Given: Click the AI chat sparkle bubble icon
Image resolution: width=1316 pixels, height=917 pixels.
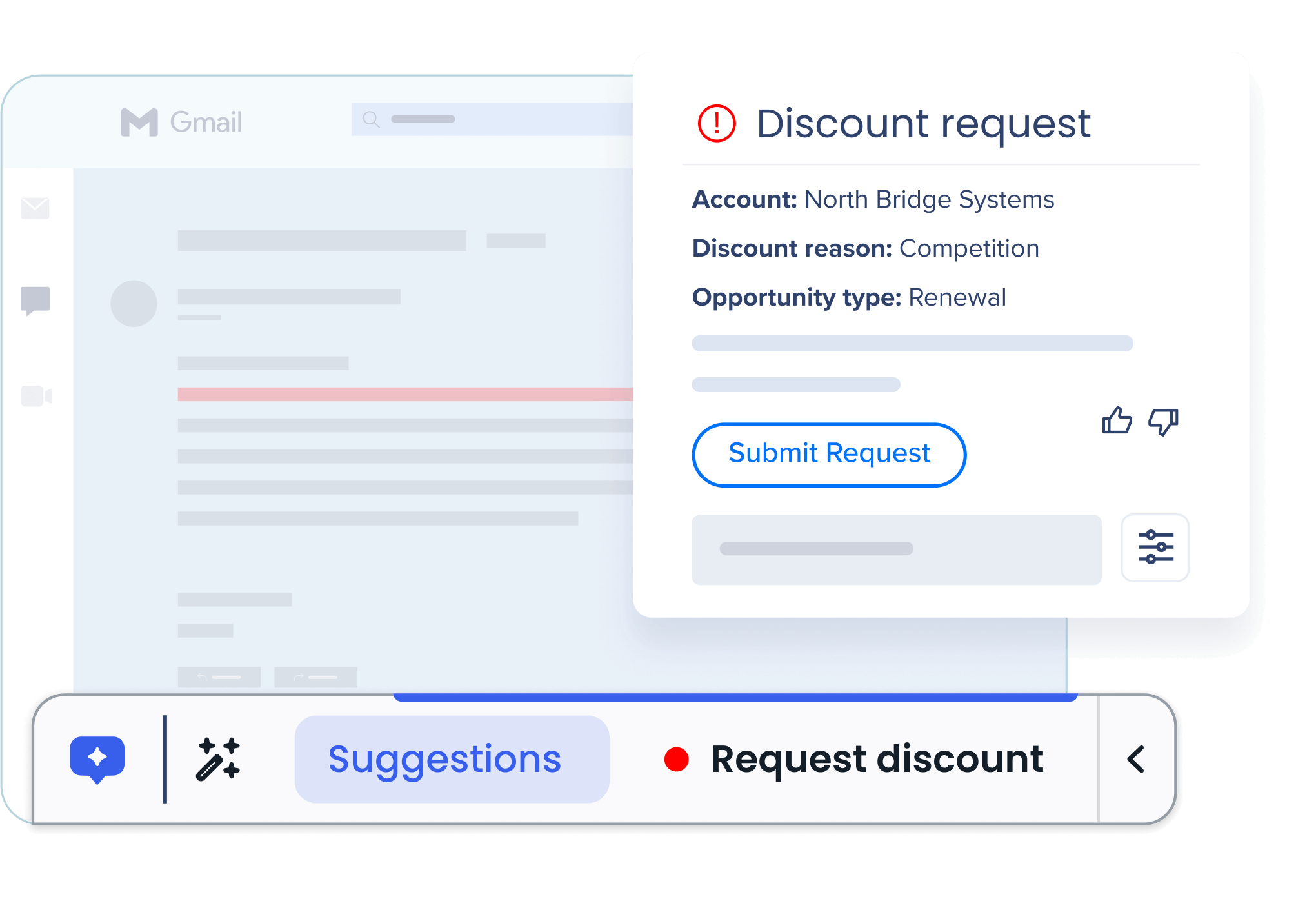Looking at the screenshot, I should [97, 758].
